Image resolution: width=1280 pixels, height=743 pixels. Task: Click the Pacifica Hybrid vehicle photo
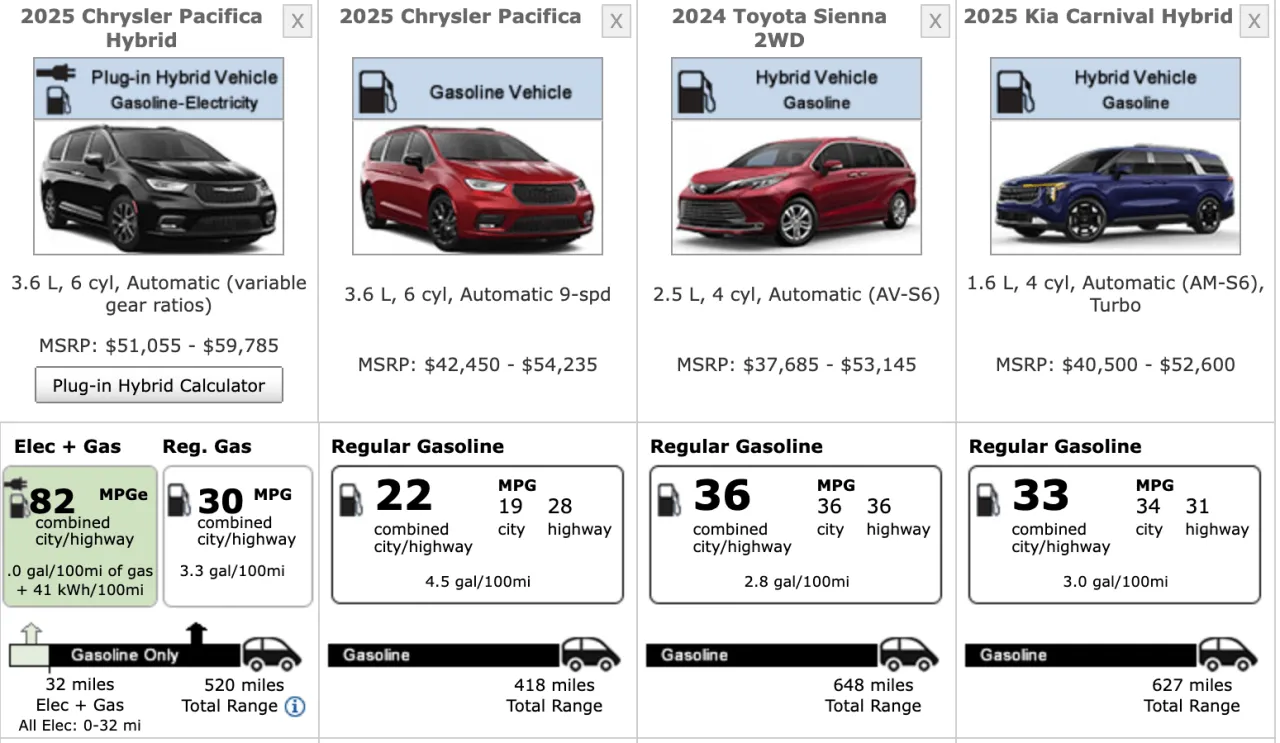158,187
